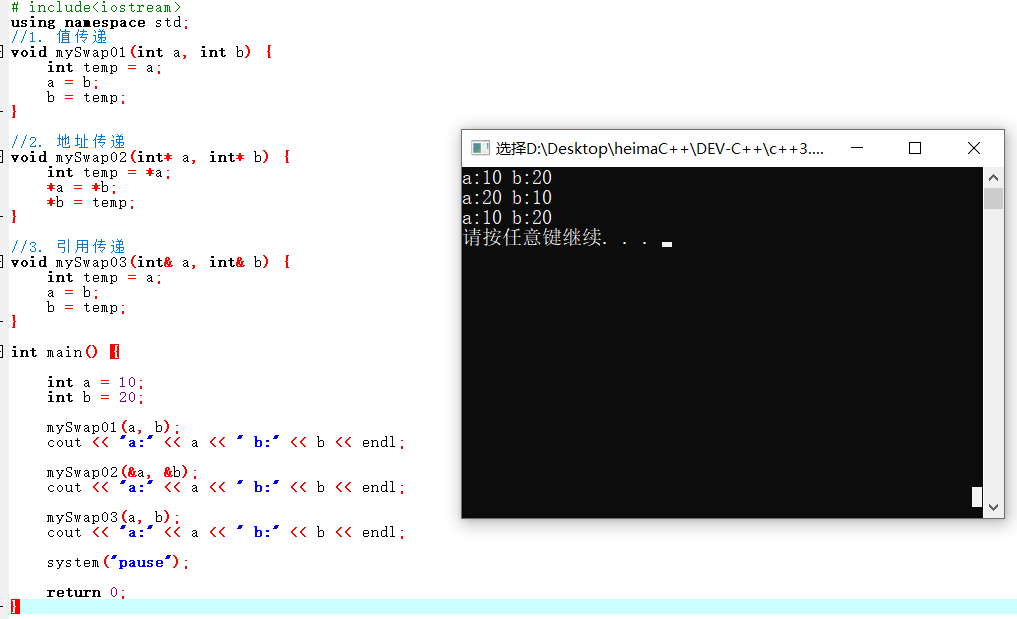This screenshot has width=1017, height=619.
Task: Click the using namespace std line
Action: 99,23
